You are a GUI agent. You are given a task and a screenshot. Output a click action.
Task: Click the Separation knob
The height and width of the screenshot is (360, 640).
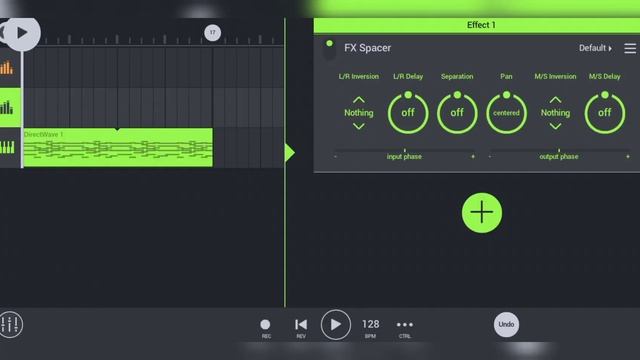point(457,113)
